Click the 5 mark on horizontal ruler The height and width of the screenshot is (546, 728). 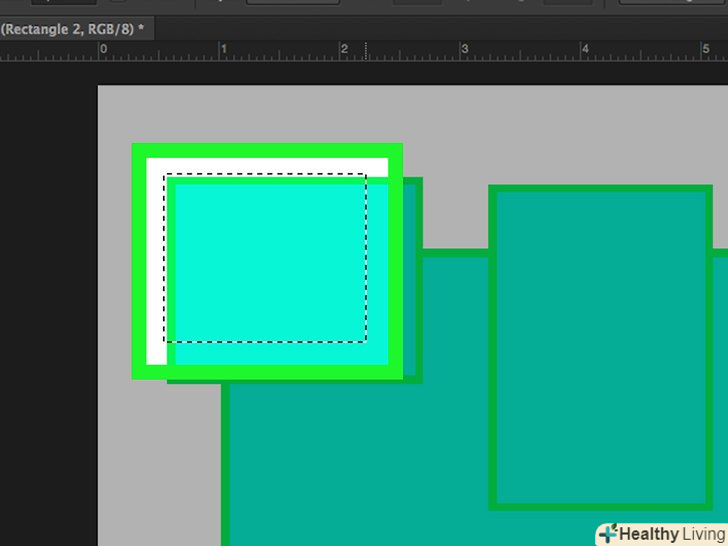click(706, 49)
